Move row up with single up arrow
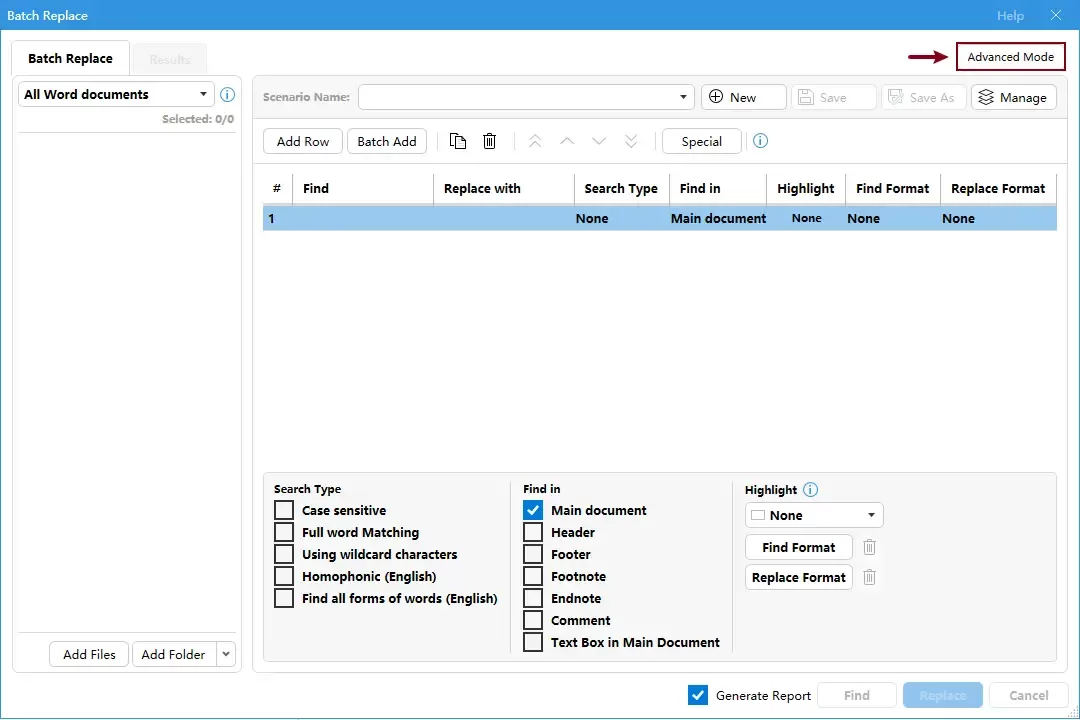The width and height of the screenshot is (1080, 720). 567,141
